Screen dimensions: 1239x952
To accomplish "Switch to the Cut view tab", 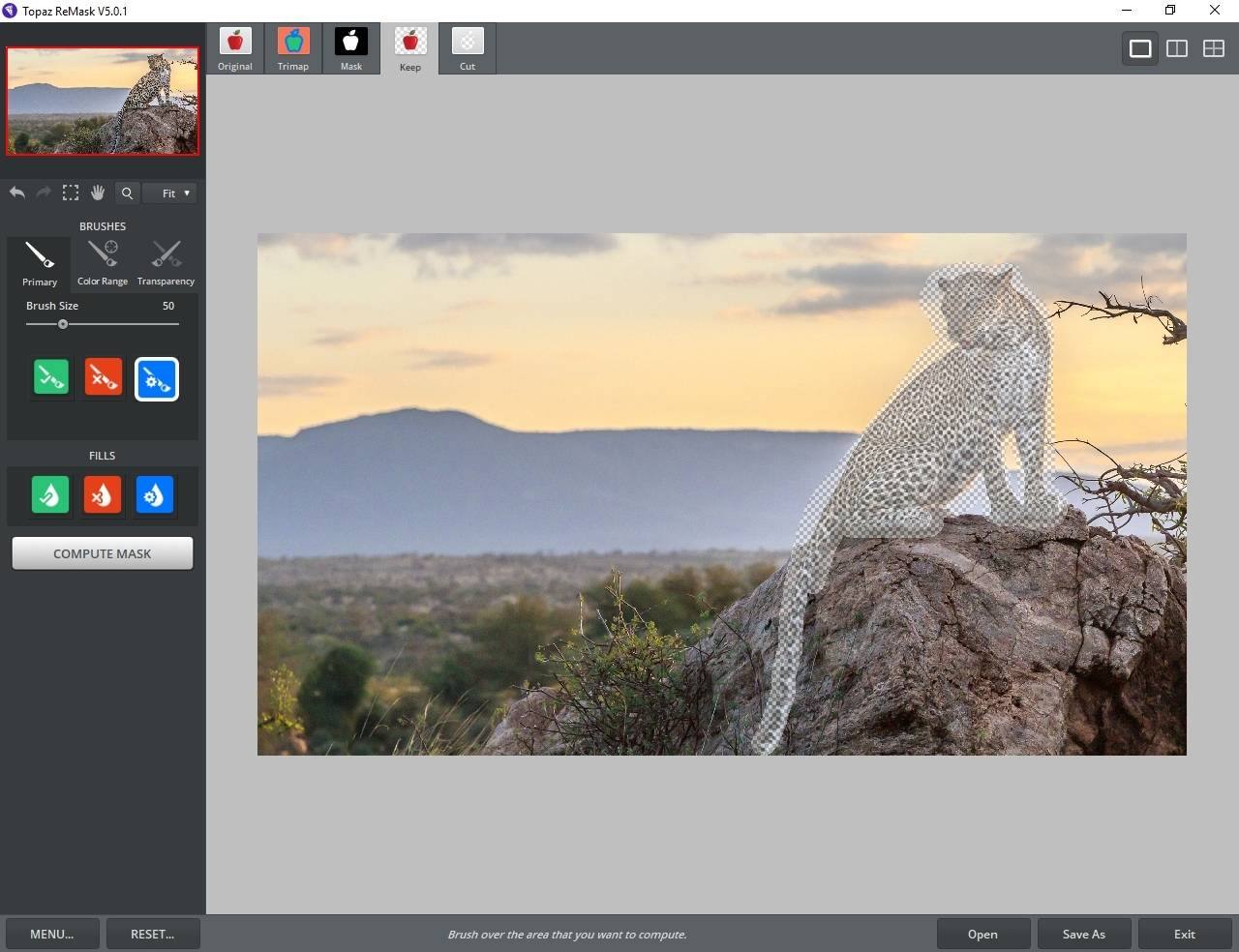I will pyautogui.click(x=468, y=49).
